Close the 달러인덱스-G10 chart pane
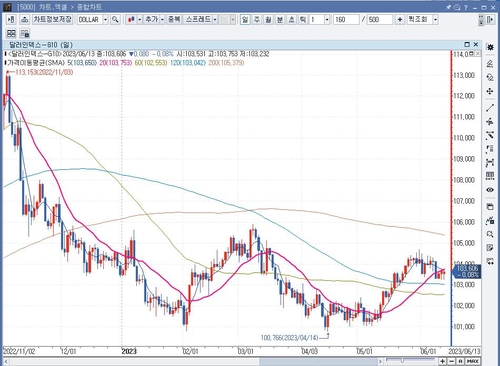Image resolution: width=500 pixels, height=366 pixels. pos(476,44)
